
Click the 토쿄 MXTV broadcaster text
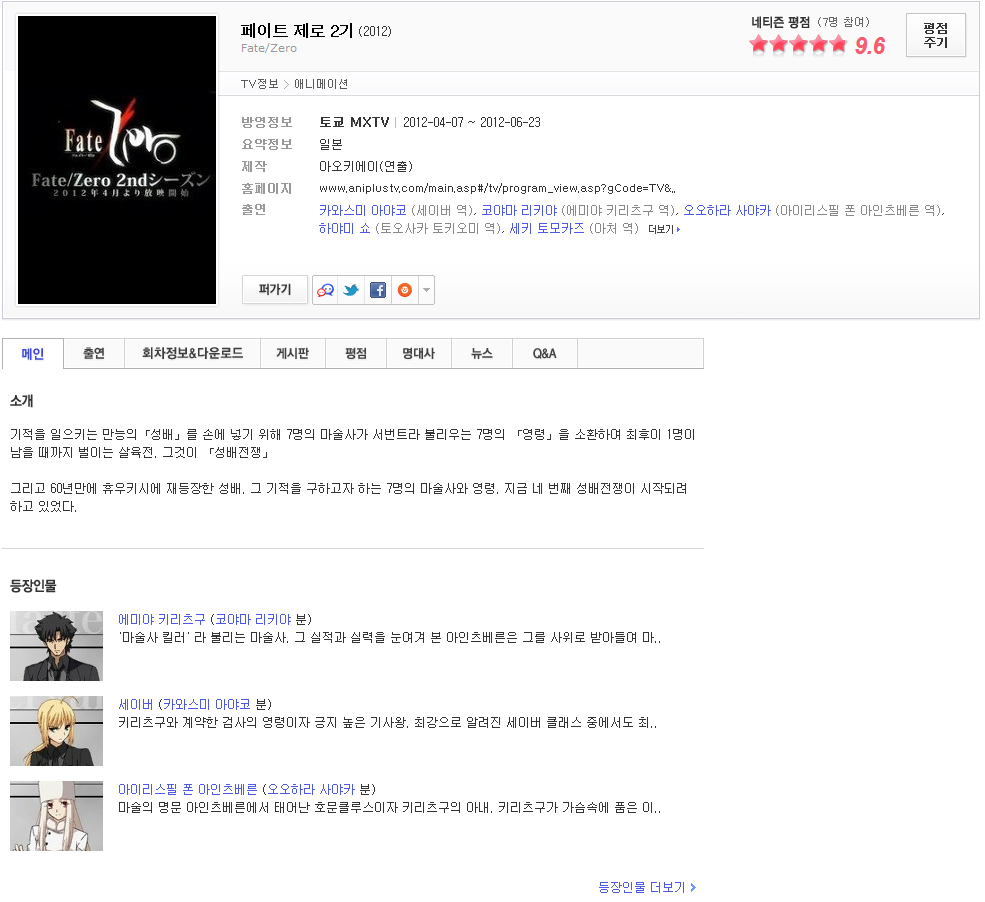pyautogui.click(x=354, y=122)
